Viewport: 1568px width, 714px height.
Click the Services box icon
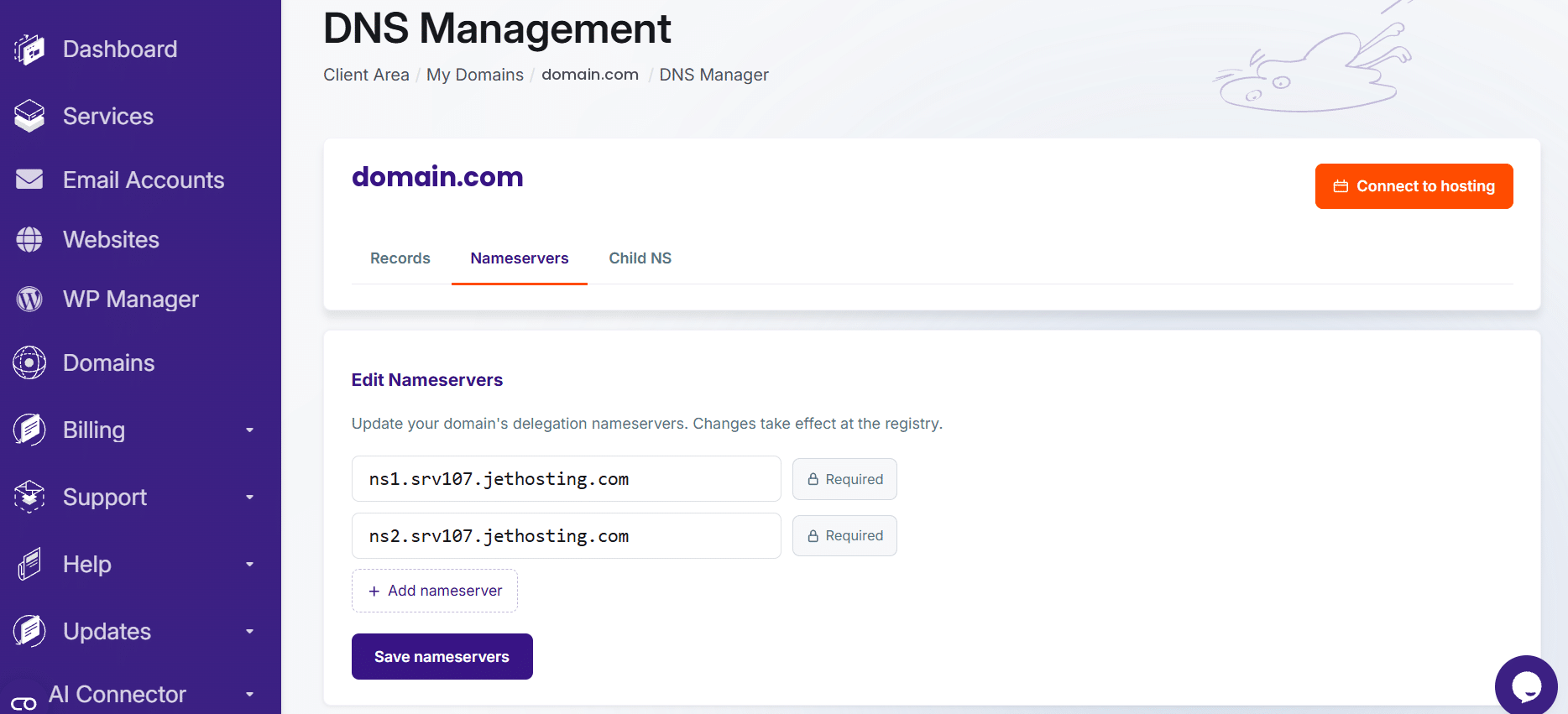(x=29, y=116)
